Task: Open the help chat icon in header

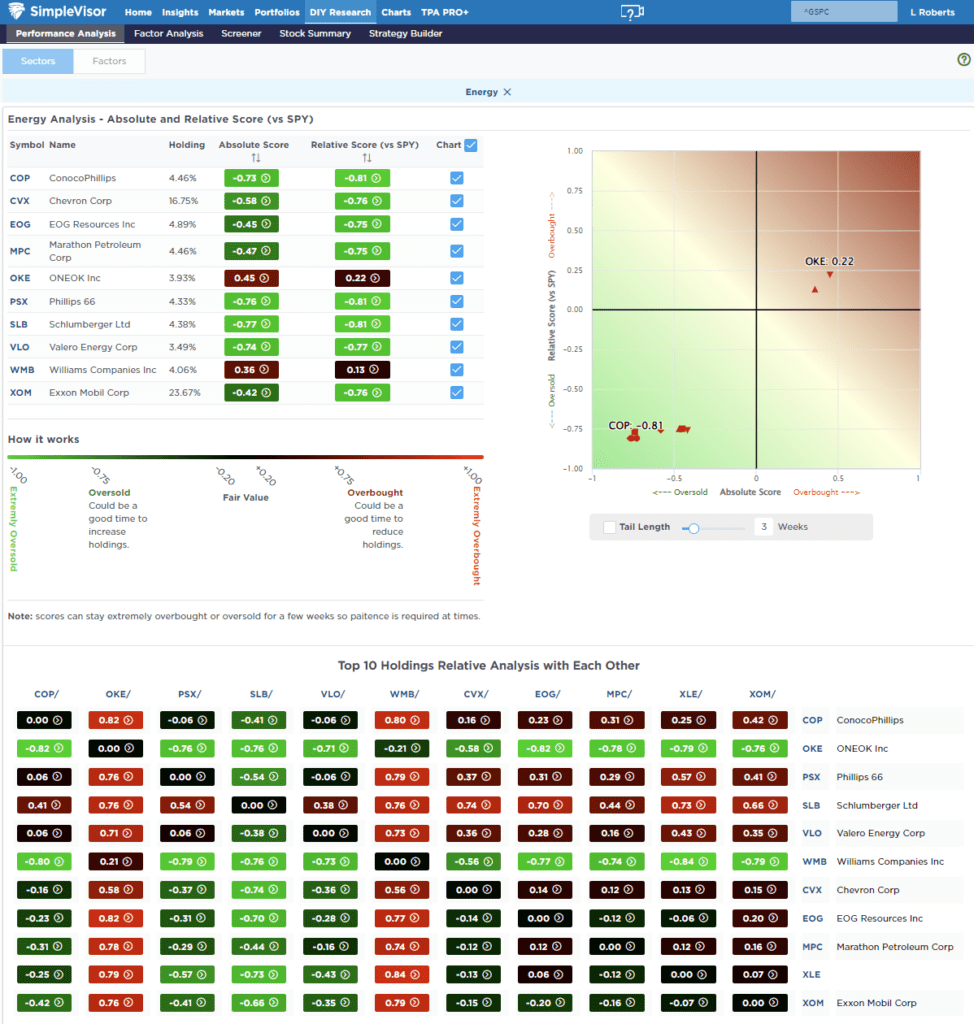Action: click(x=632, y=12)
